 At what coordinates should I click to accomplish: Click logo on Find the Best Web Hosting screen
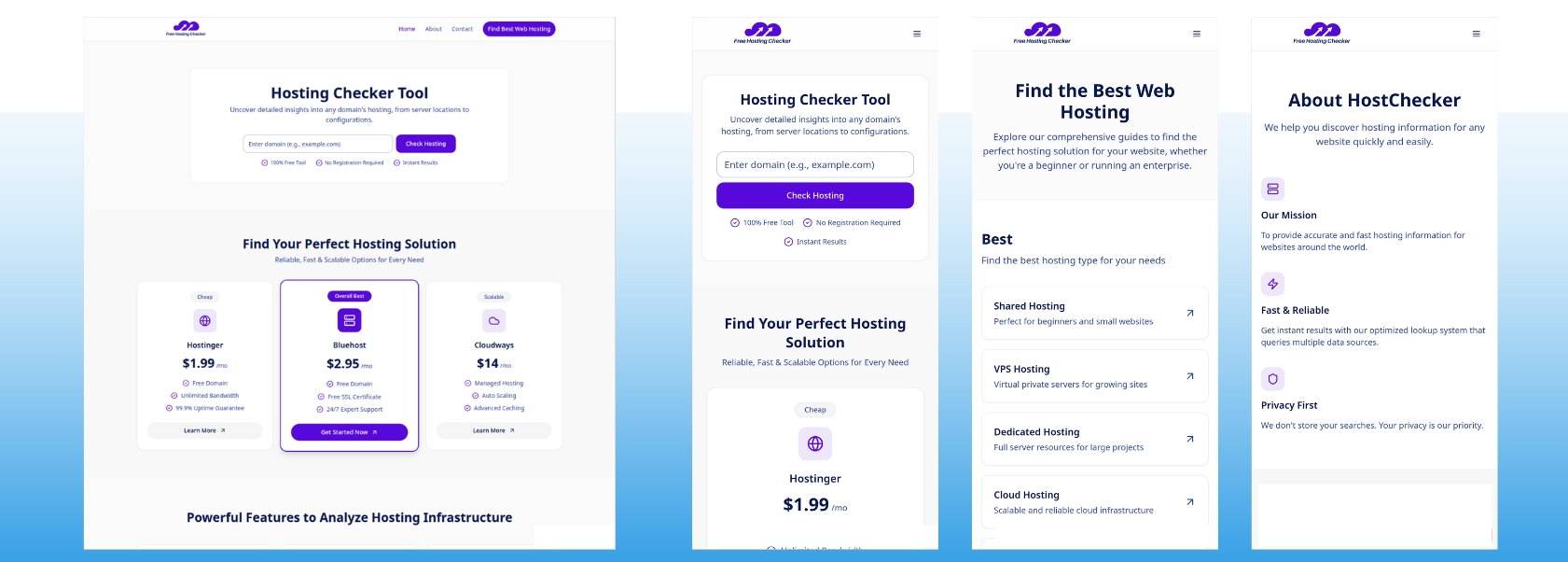click(1042, 34)
